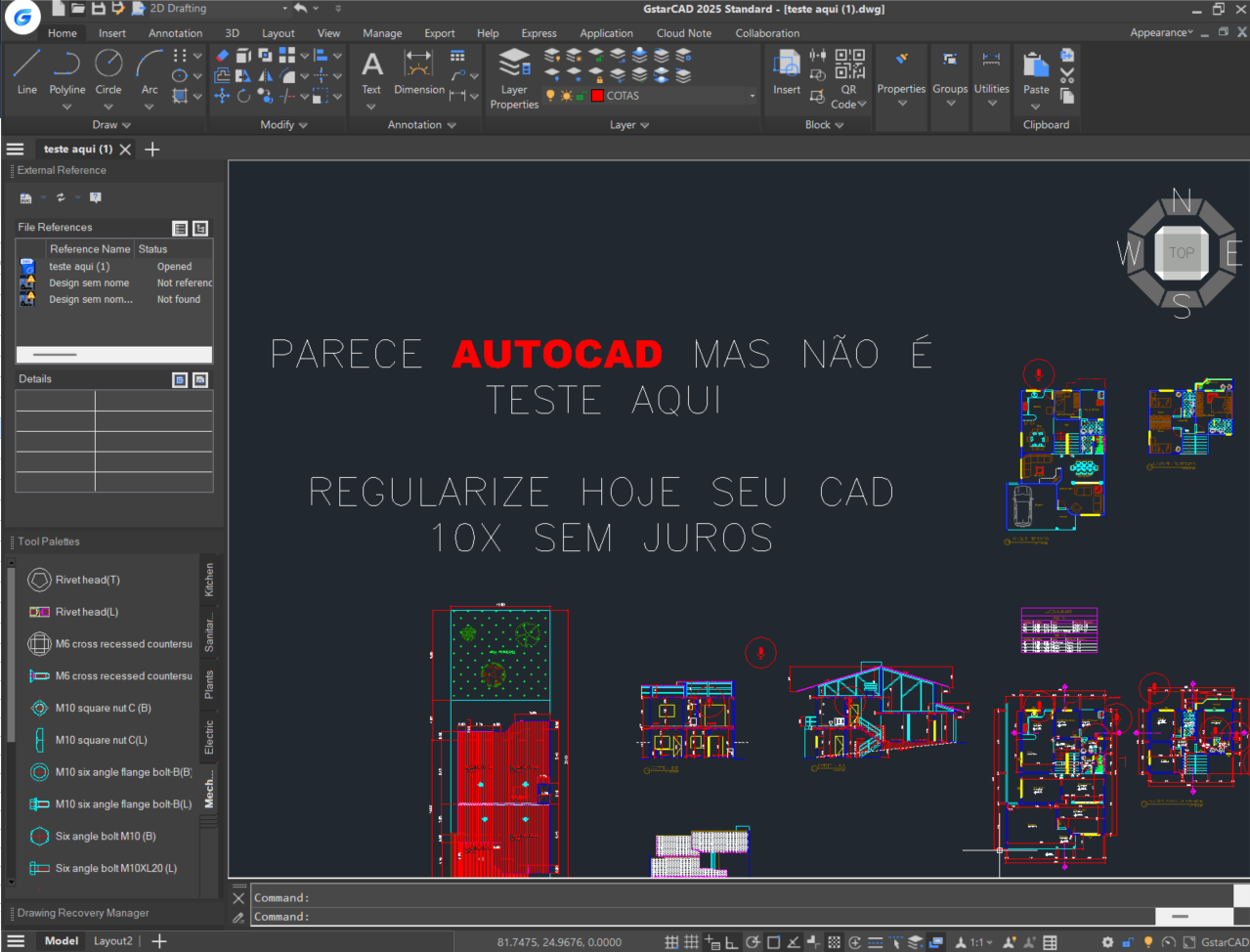The height and width of the screenshot is (952, 1250).
Task: Select the Circle tool
Action: pyautogui.click(x=108, y=66)
